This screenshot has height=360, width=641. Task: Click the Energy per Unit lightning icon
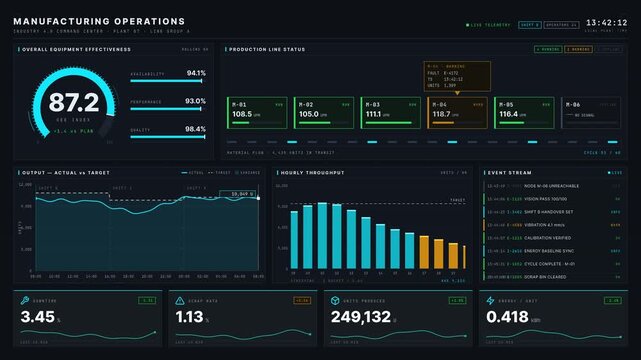pos(490,301)
